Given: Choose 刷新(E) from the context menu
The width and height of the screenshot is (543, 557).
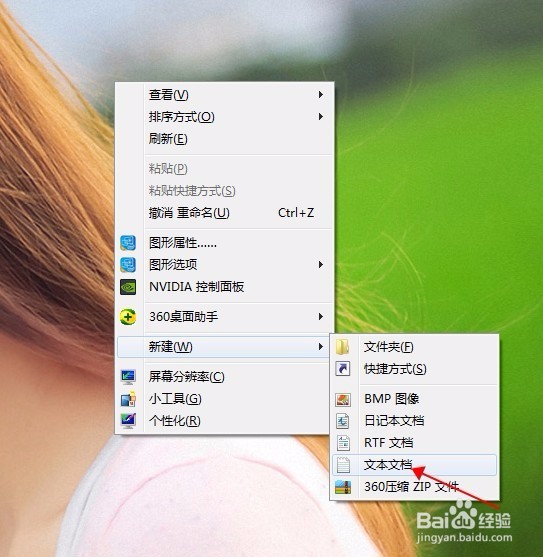Looking at the screenshot, I should point(224,139).
